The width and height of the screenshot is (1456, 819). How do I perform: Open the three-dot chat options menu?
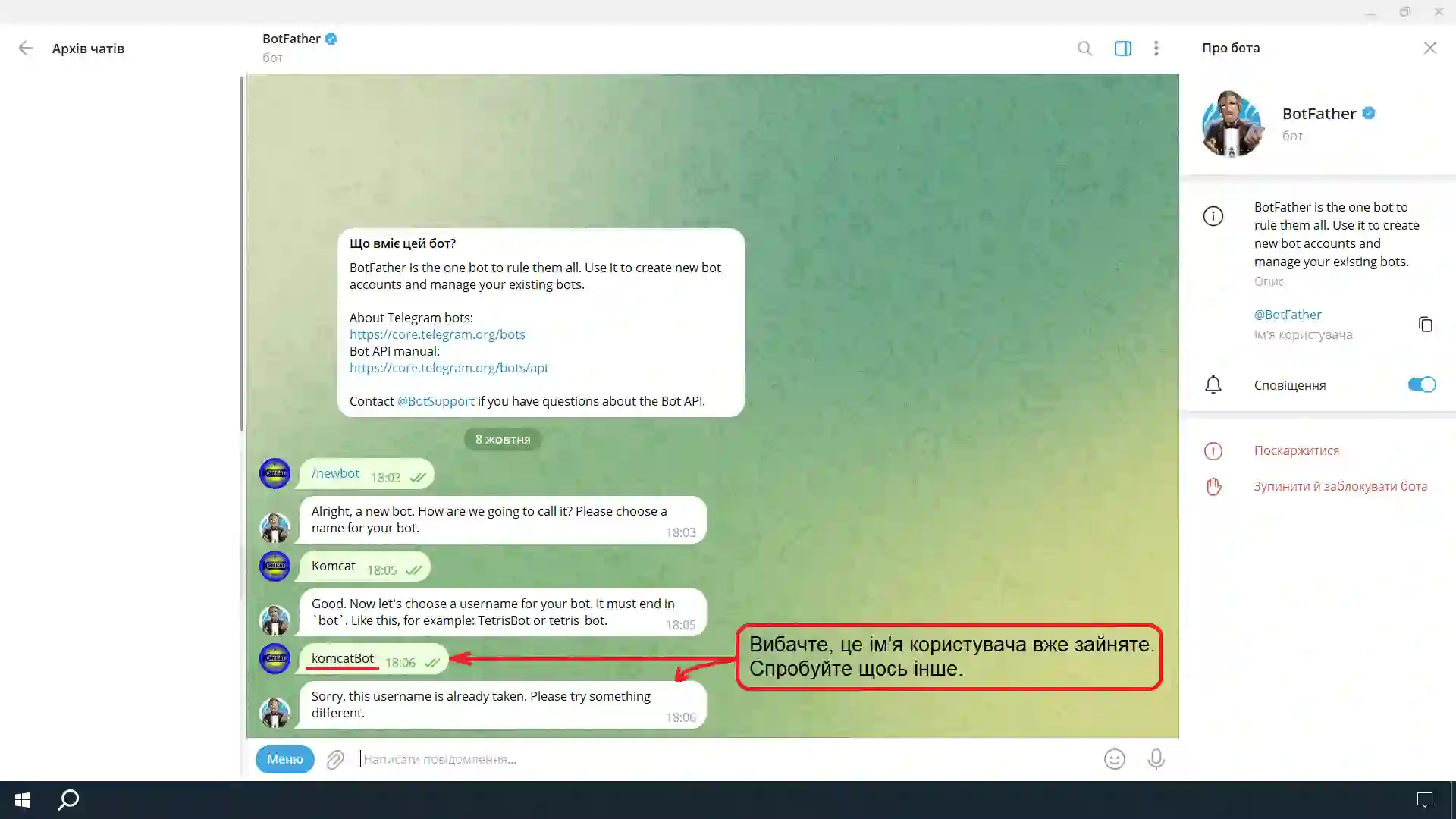pos(1156,49)
